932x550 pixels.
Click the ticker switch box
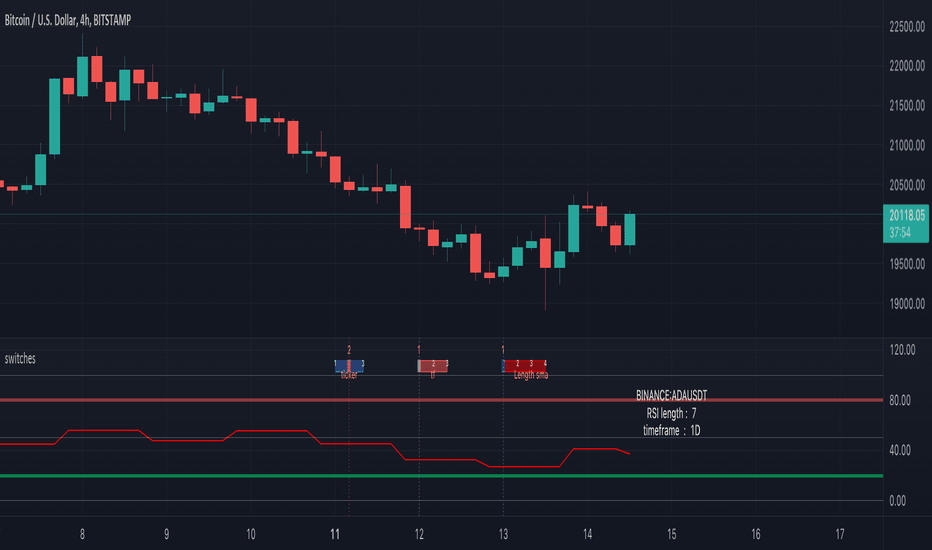pyautogui.click(x=349, y=366)
